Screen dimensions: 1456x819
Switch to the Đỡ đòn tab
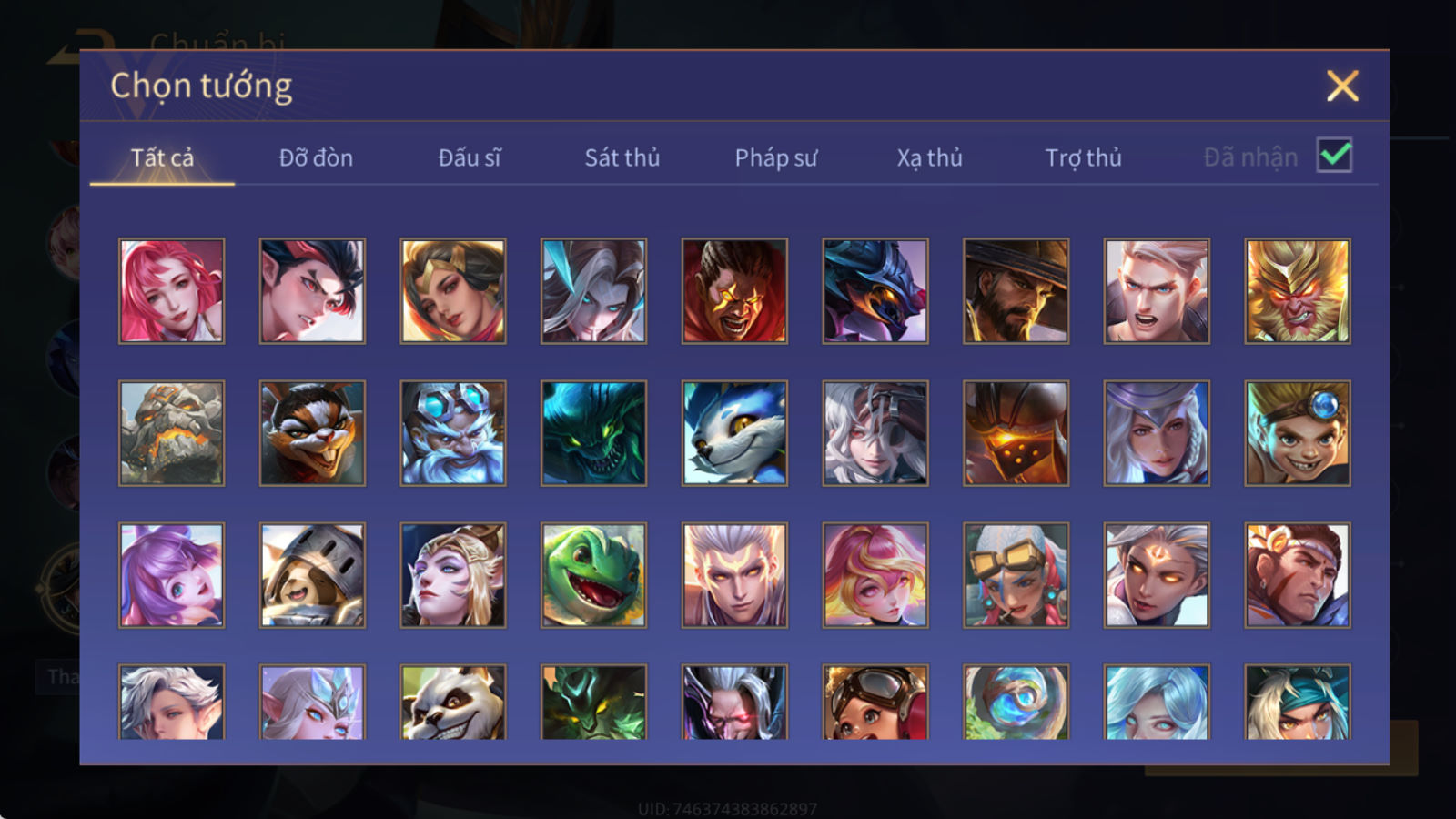click(316, 157)
